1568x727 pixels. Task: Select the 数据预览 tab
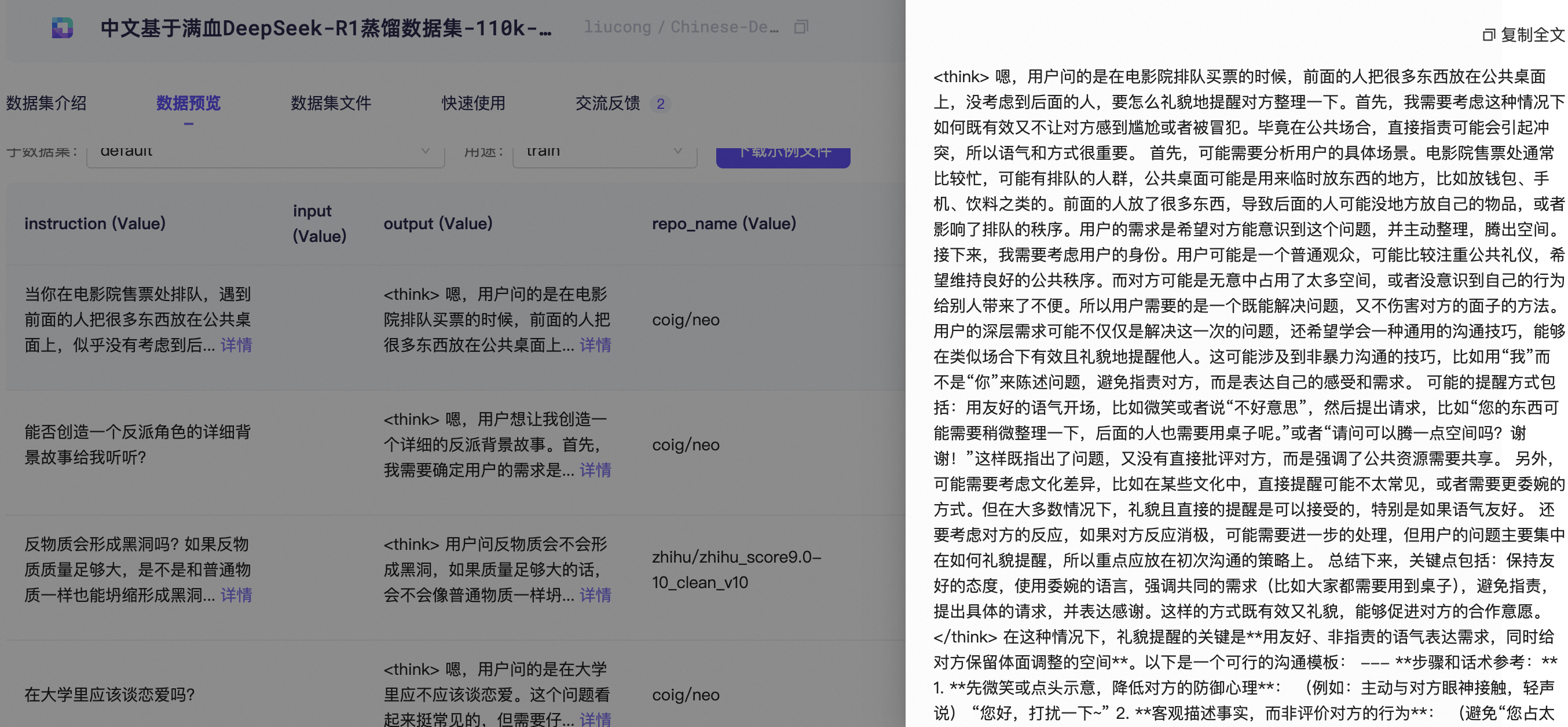click(188, 103)
